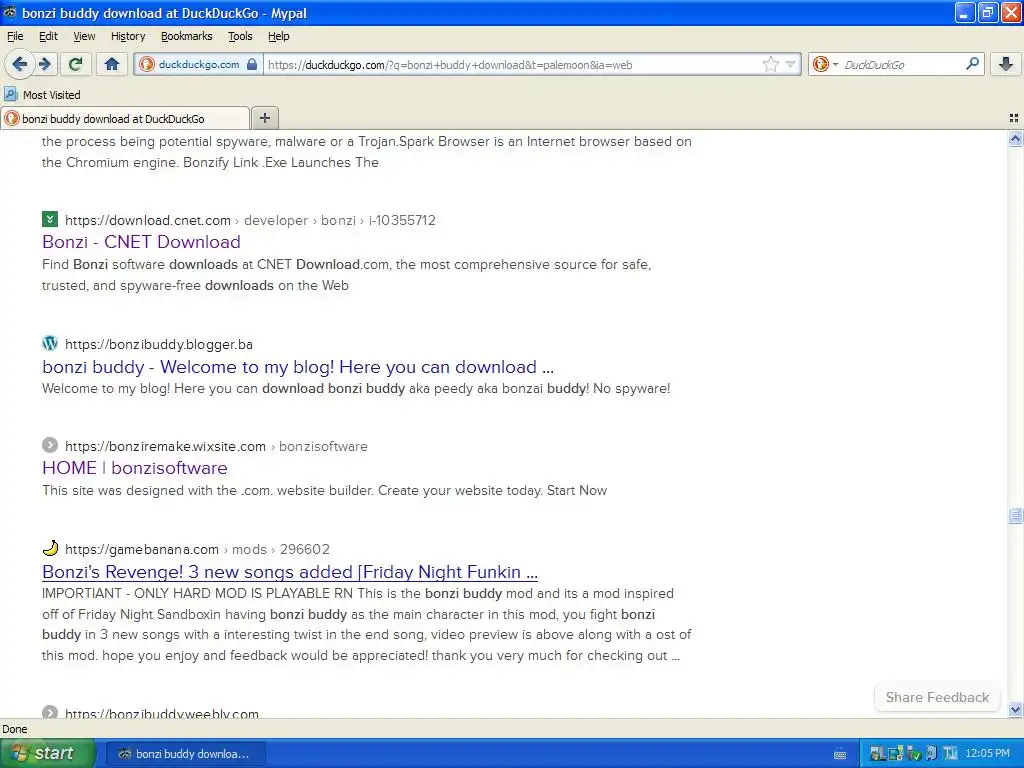Viewport: 1024px width, 768px height.
Task: Open the File menu
Action: pos(15,37)
